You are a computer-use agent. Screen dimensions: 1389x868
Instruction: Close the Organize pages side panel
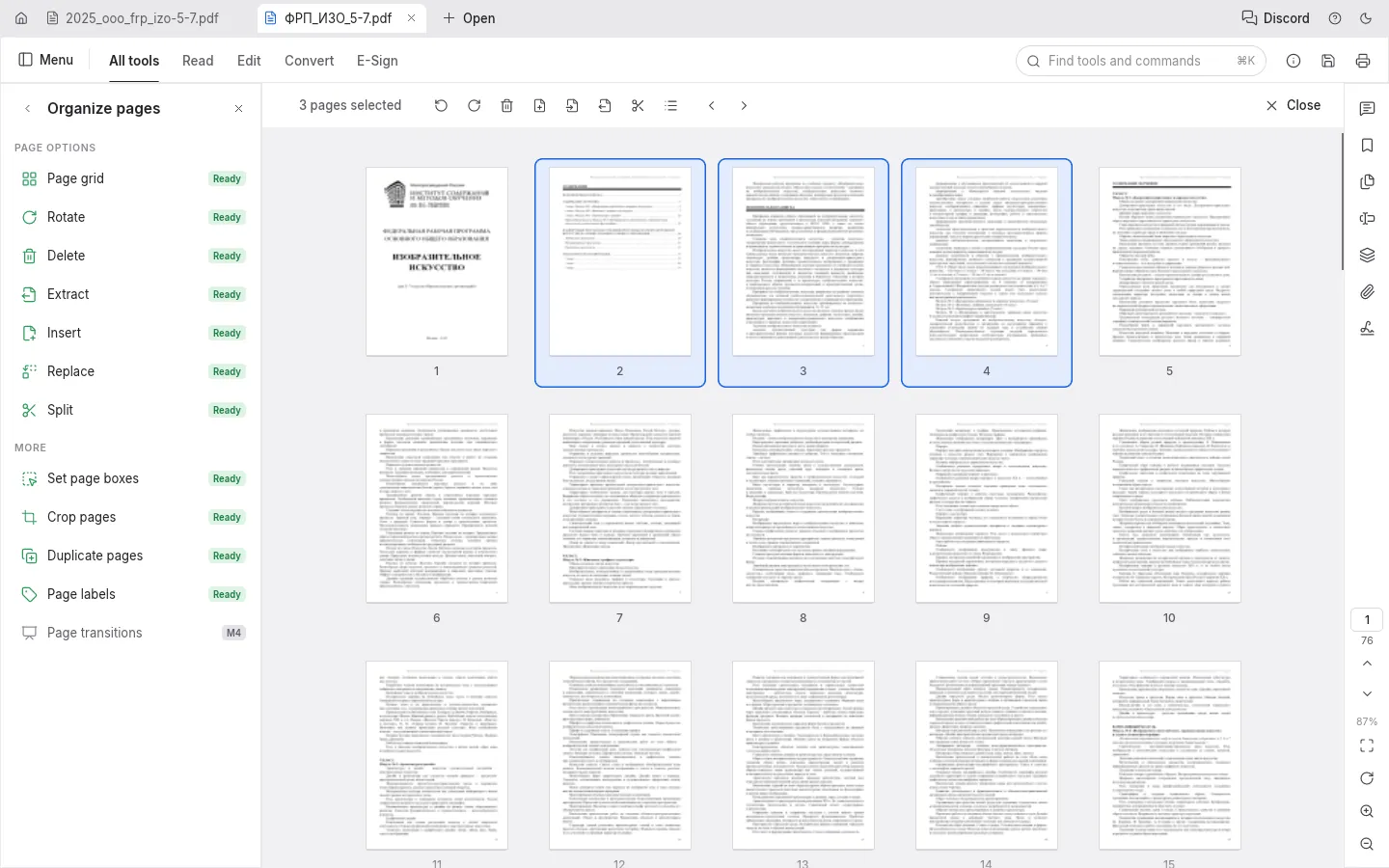pyautogui.click(x=239, y=109)
